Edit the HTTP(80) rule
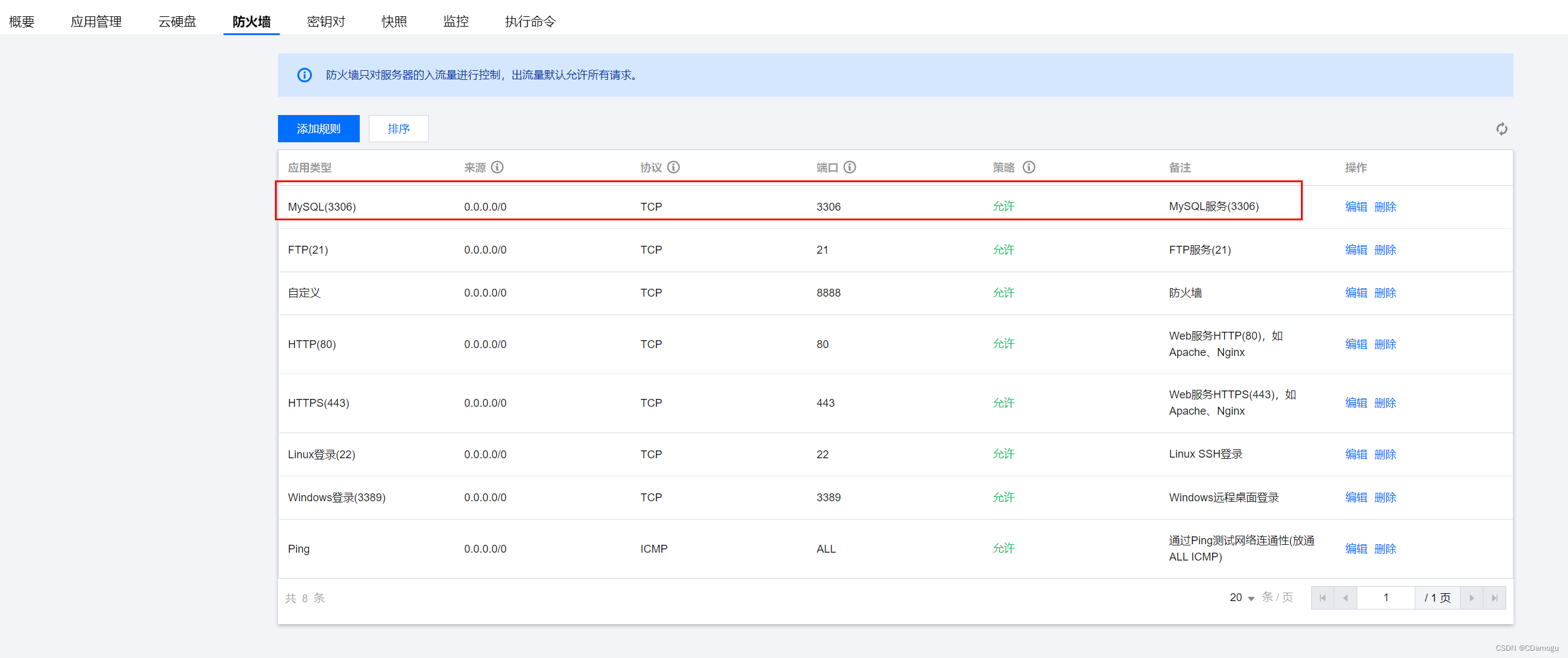The width and height of the screenshot is (1568, 658). 1355,344
